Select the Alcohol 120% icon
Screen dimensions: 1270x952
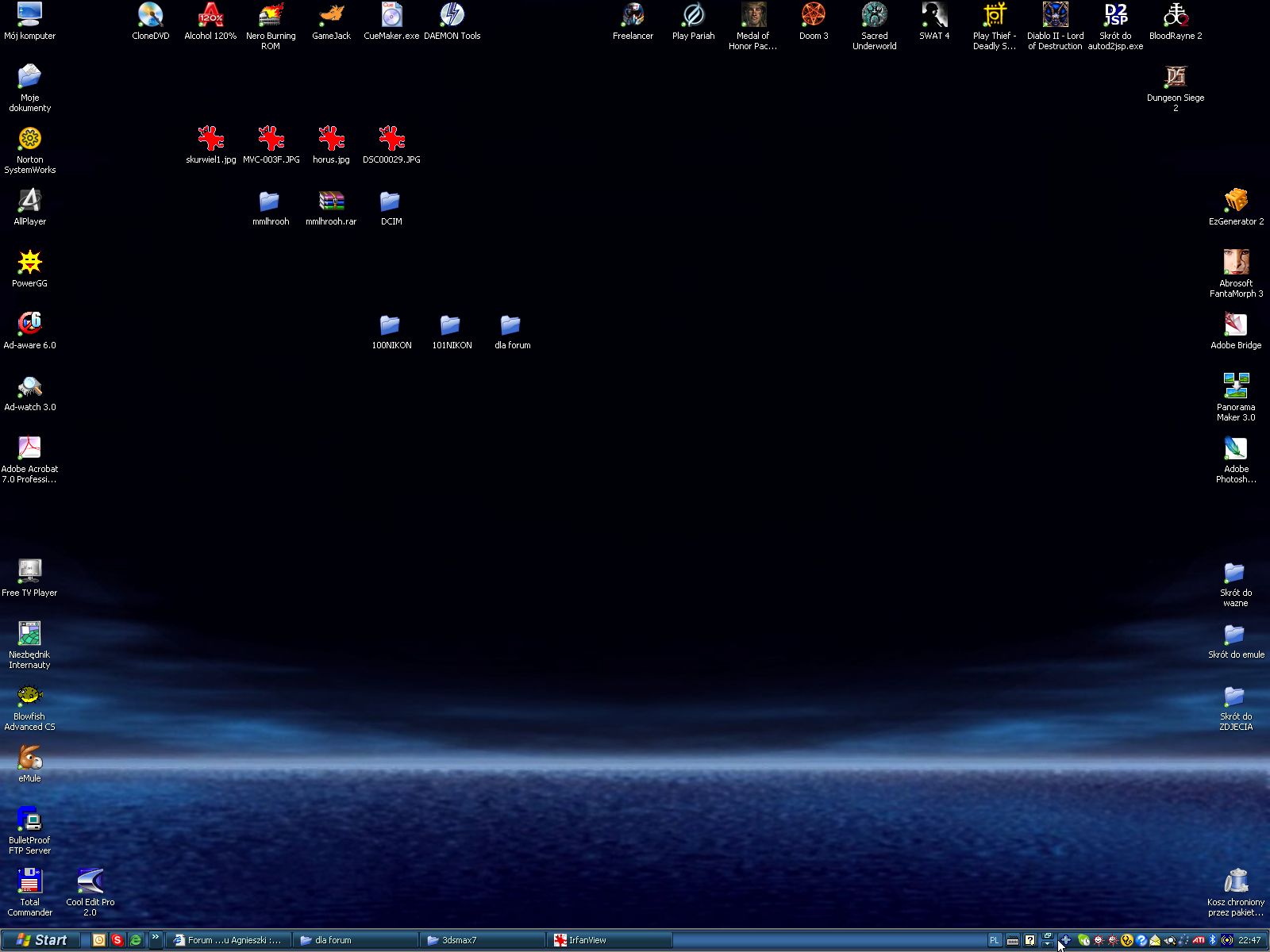click(210, 16)
